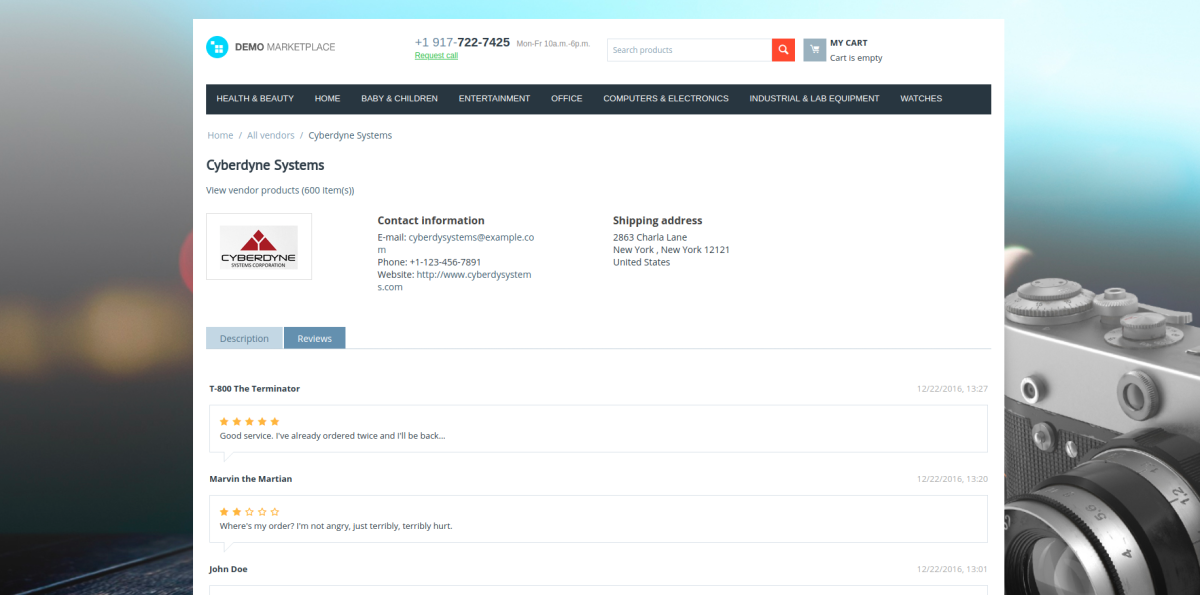Open Computers & Electronics menu
Viewport: 1200px width, 595px height.
[666, 99]
